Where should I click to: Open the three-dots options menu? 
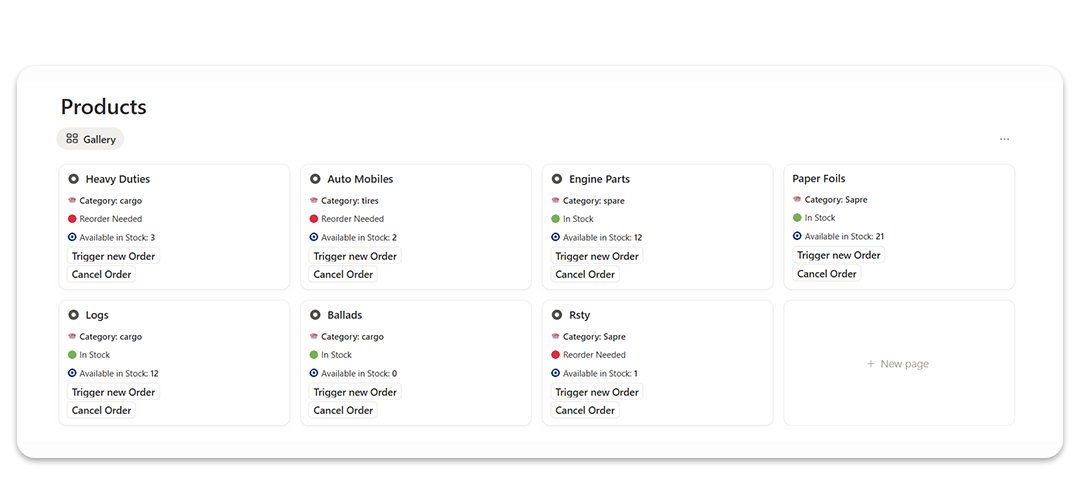coord(1004,139)
